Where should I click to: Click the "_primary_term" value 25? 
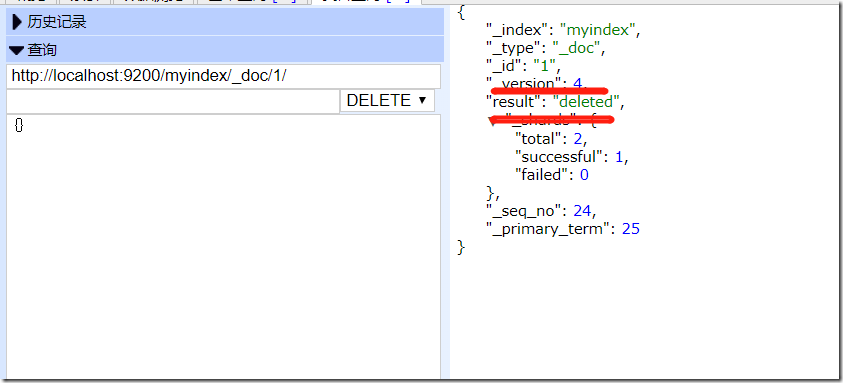[631, 229]
